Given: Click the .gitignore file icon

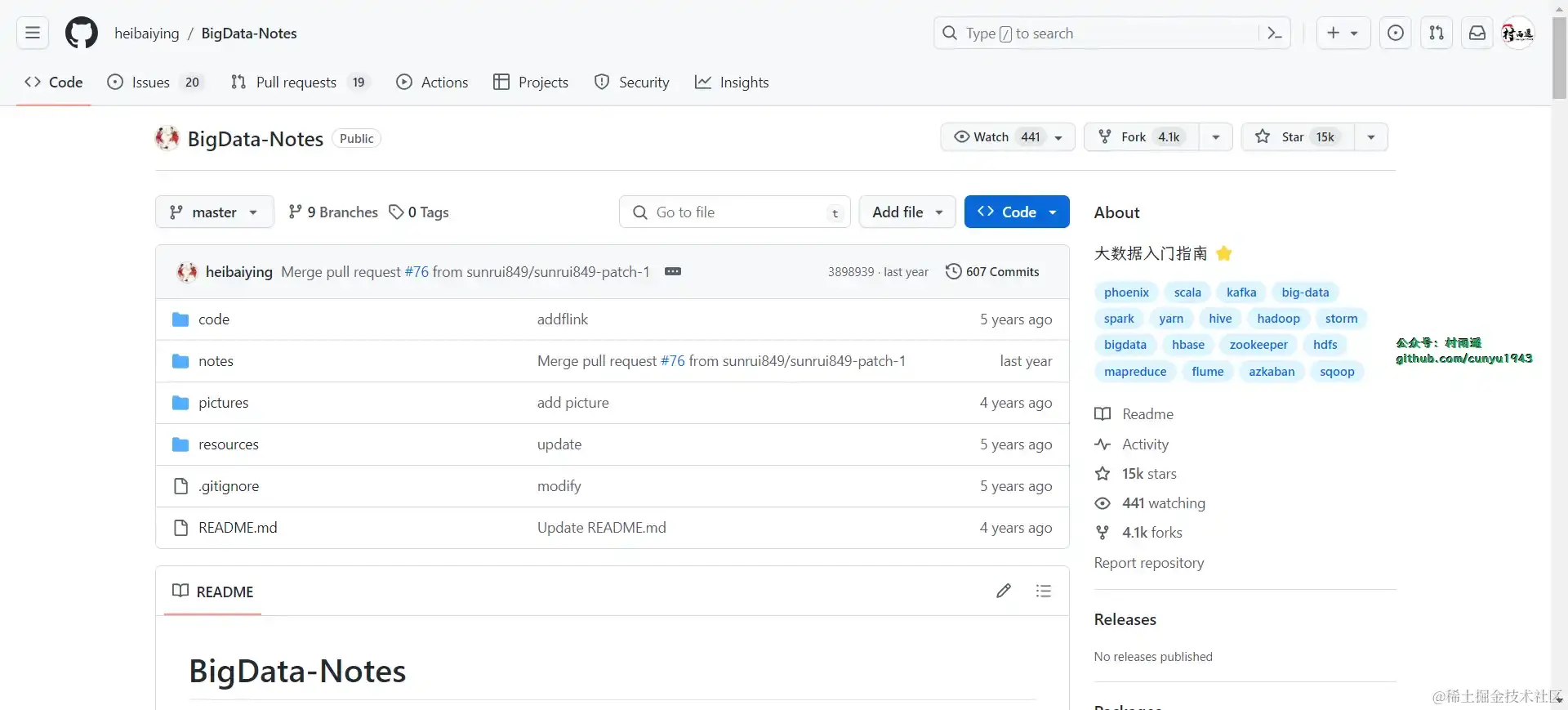Looking at the screenshot, I should (180, 486).
